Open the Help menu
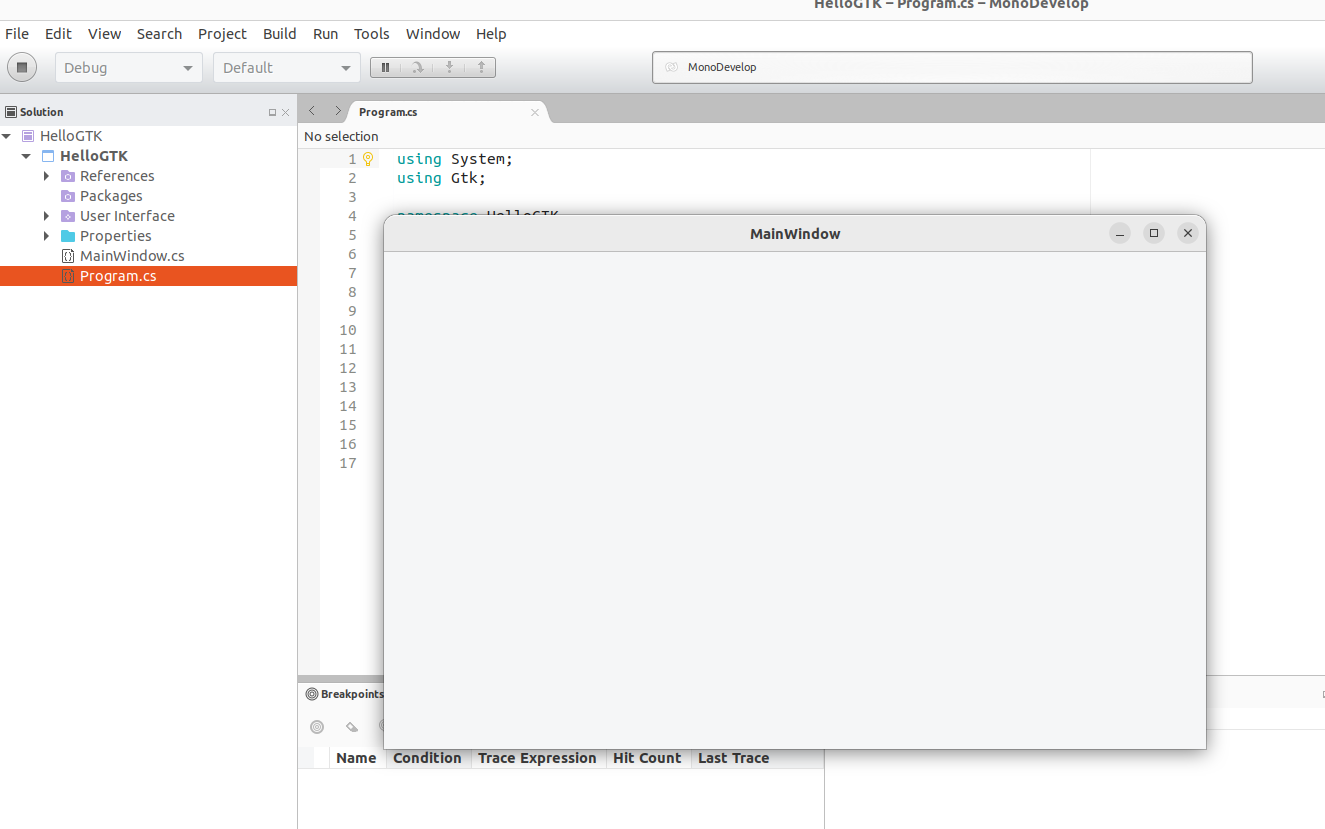This screenshot has width=1325, height=829. 491,34
